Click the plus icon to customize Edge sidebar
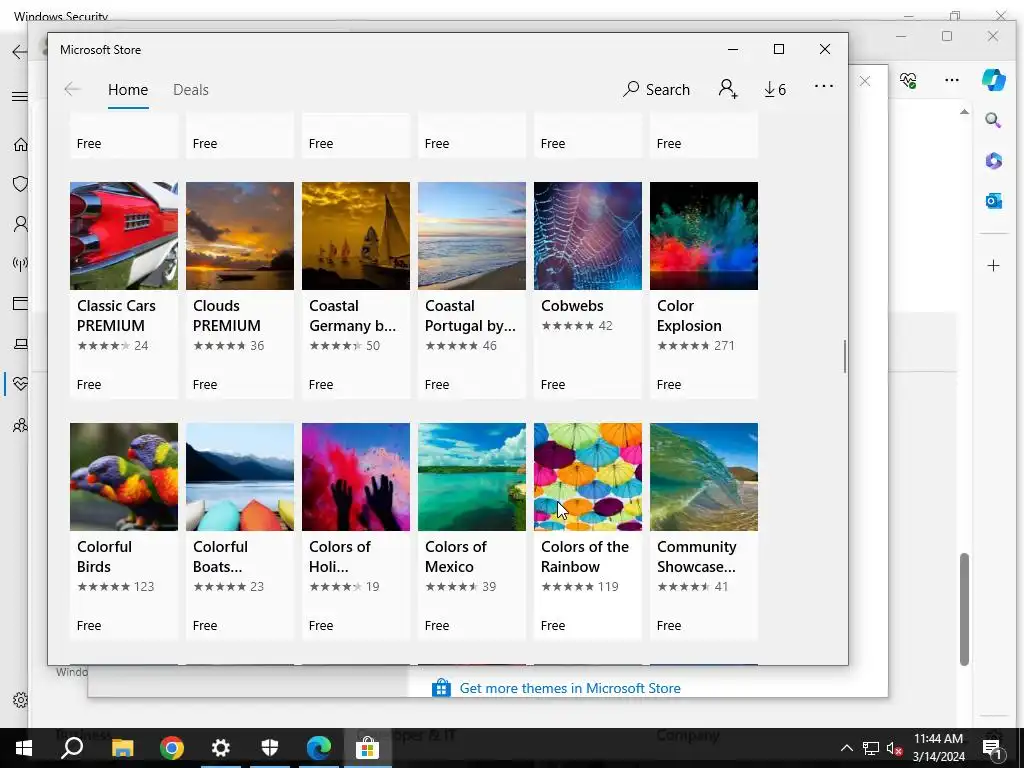The width and height of the screenshot is (1024, 768). pyautogui.click(x=993, y=266)
